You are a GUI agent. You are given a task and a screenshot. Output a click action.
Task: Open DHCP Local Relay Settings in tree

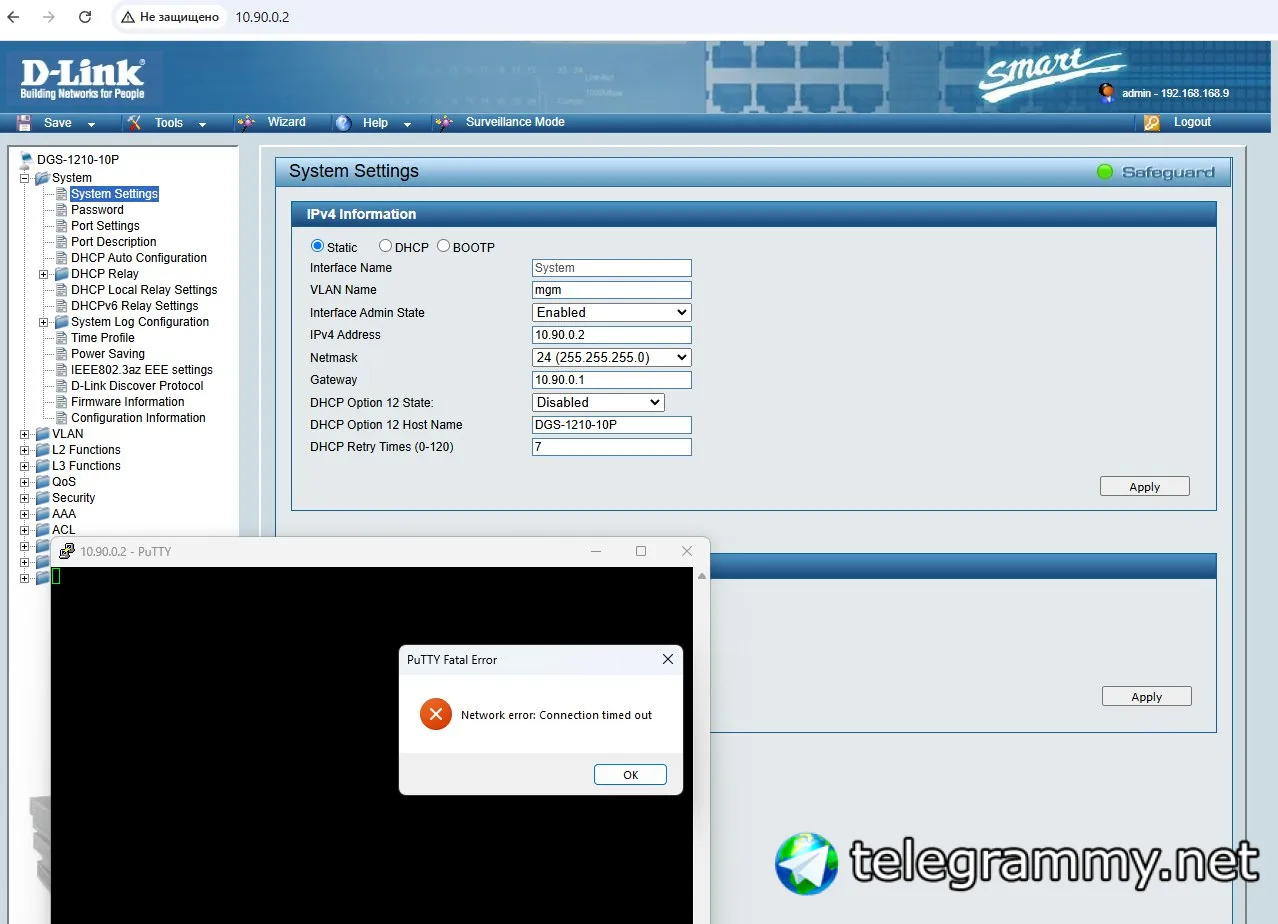tap(143, 290)
